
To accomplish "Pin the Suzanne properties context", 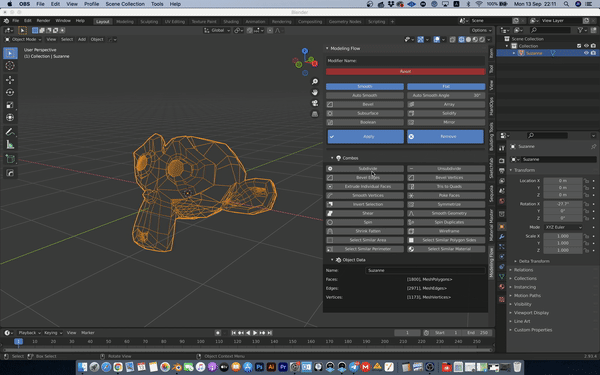I will click(x=593, y=147).
